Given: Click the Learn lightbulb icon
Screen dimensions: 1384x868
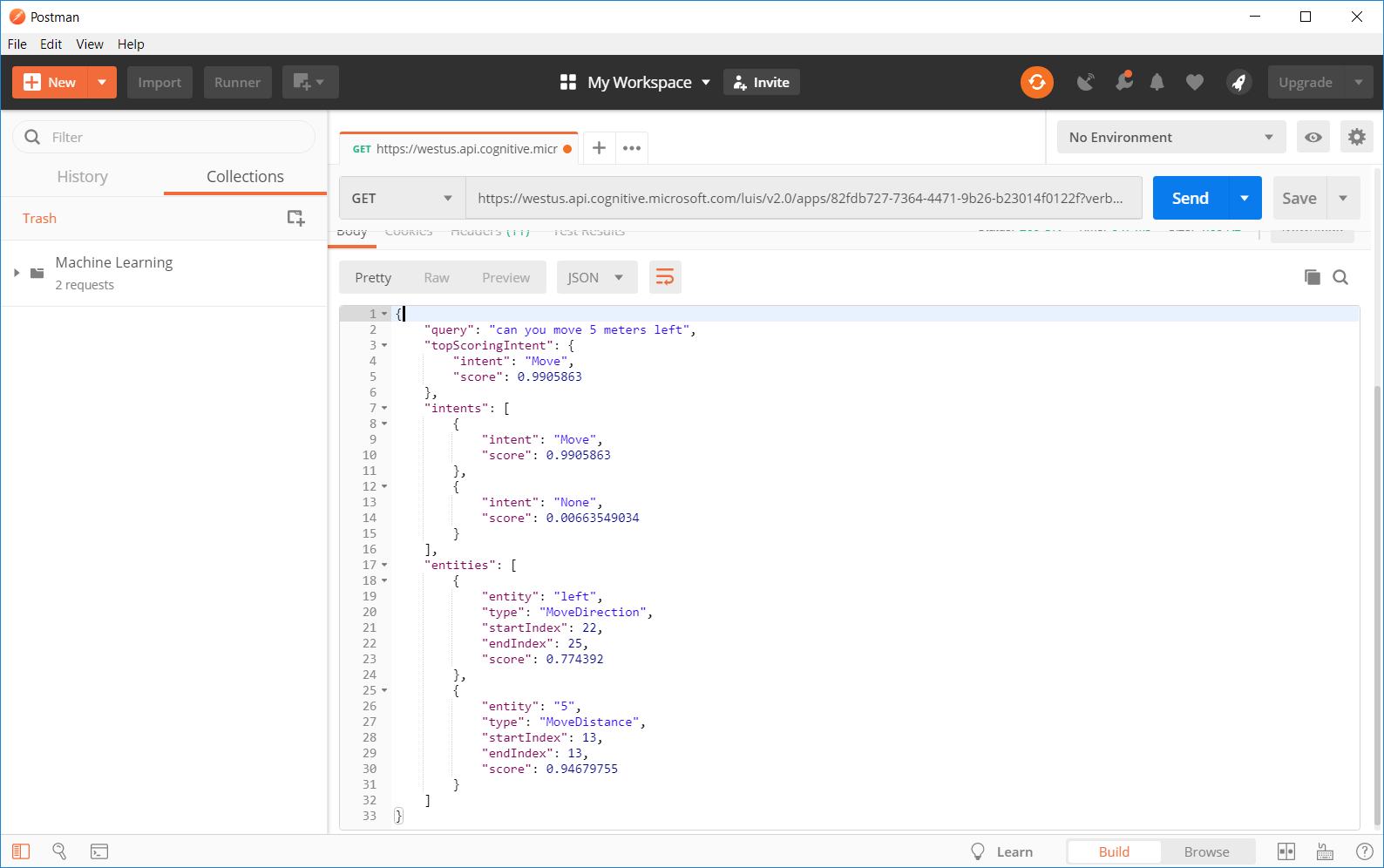Looking at the screenshot, I should 978,851.
